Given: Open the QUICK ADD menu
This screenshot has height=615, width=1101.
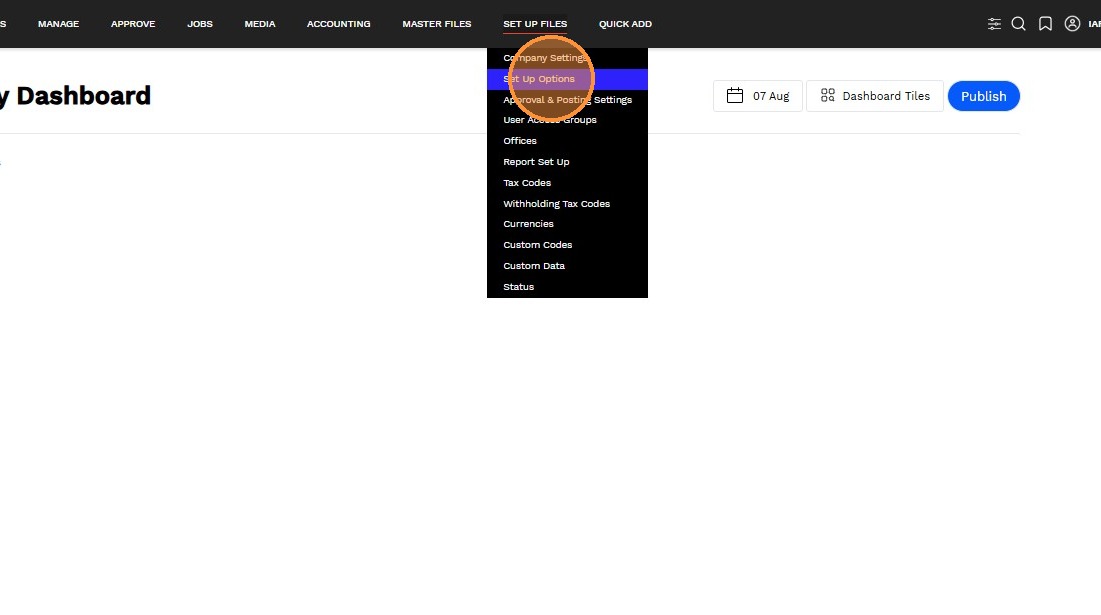Looking at the screenshot, I should click(x=625, y=24).
